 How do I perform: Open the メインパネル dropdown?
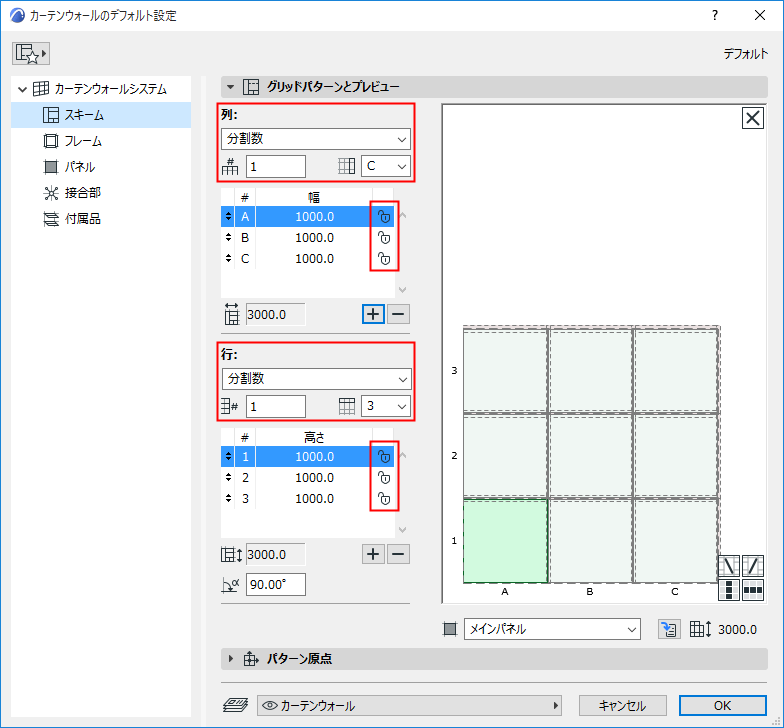click(552, 629)
